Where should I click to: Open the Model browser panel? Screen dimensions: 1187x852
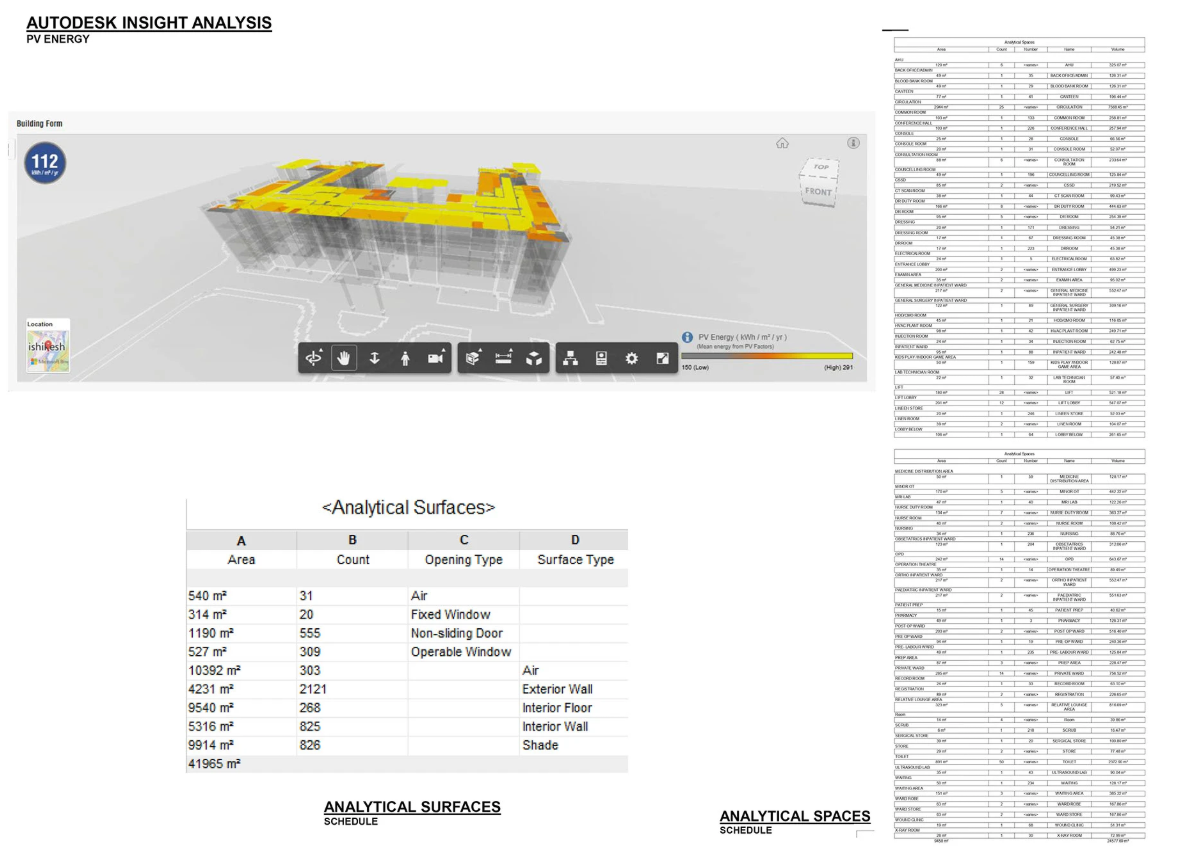(x=571, y=358)
